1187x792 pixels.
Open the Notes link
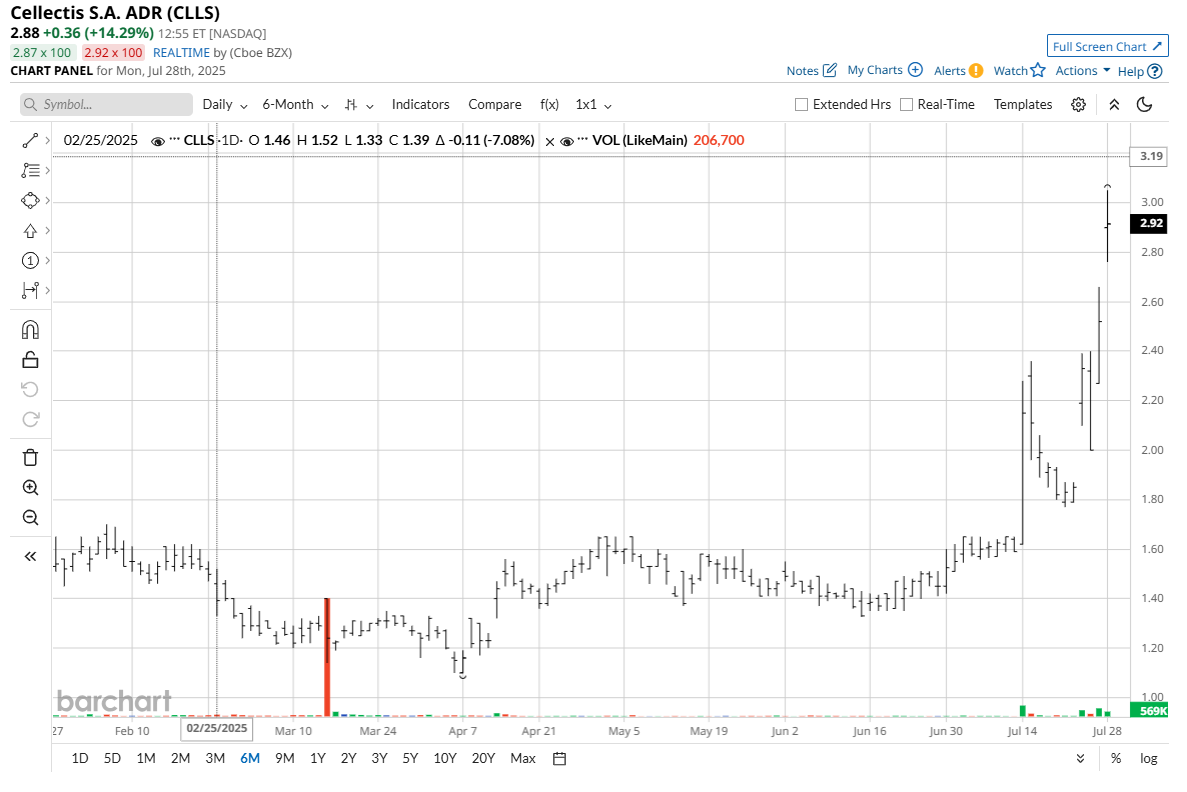tap(802, 70)
